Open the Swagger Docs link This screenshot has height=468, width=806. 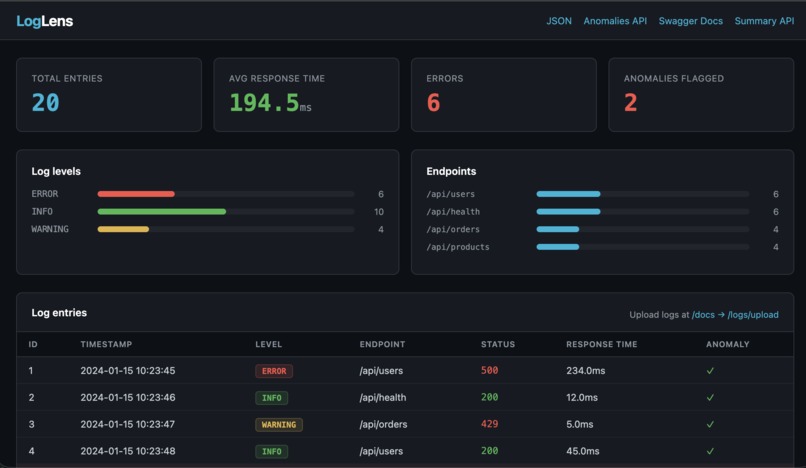690,21
